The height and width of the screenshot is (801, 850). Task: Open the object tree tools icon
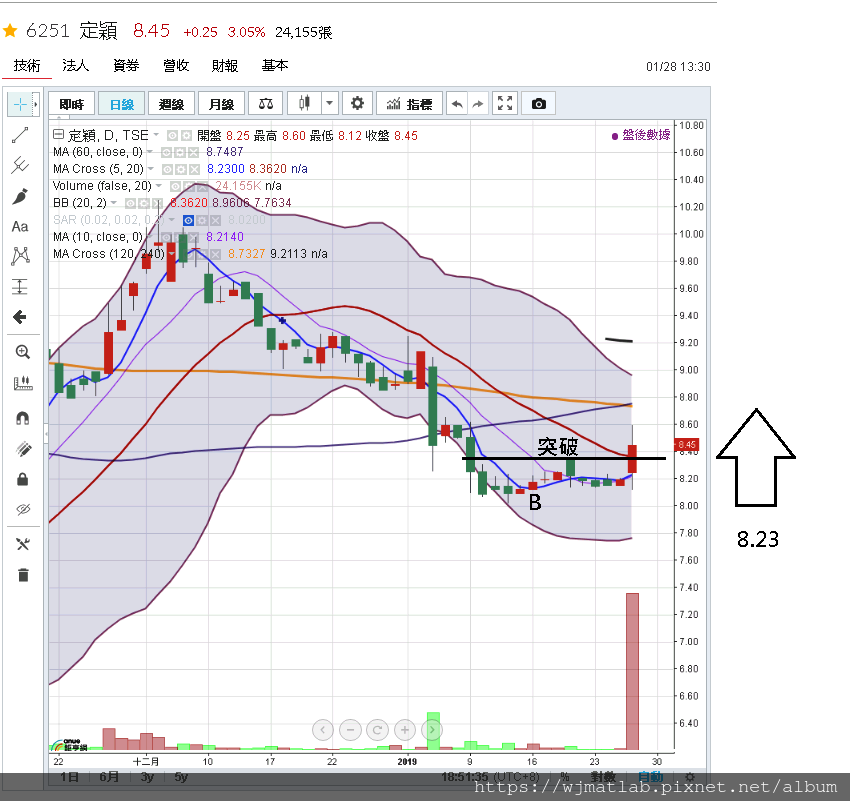tap(22, 544)
